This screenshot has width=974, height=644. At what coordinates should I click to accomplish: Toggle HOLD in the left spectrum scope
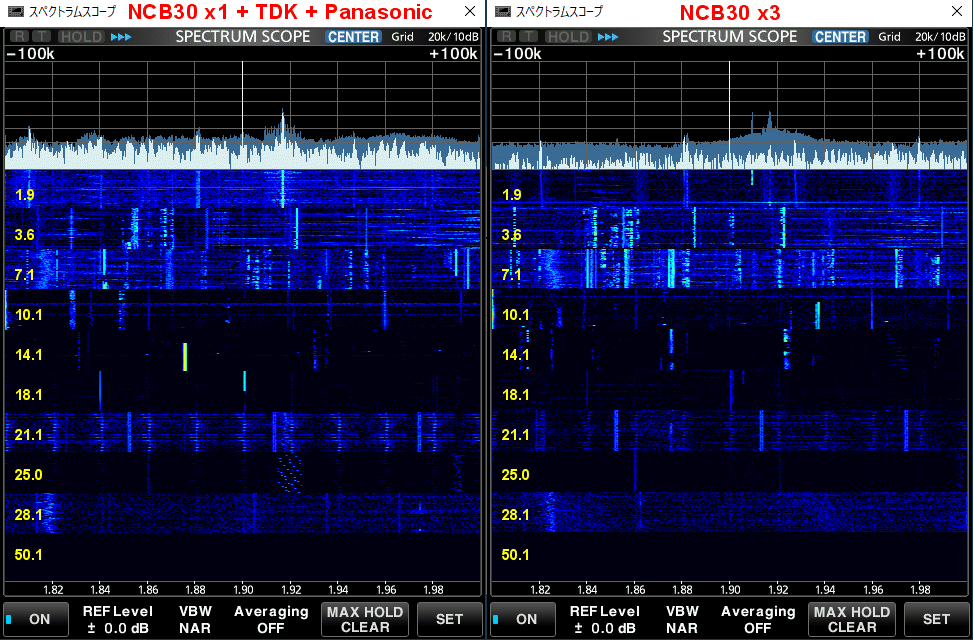click(80, 37)
